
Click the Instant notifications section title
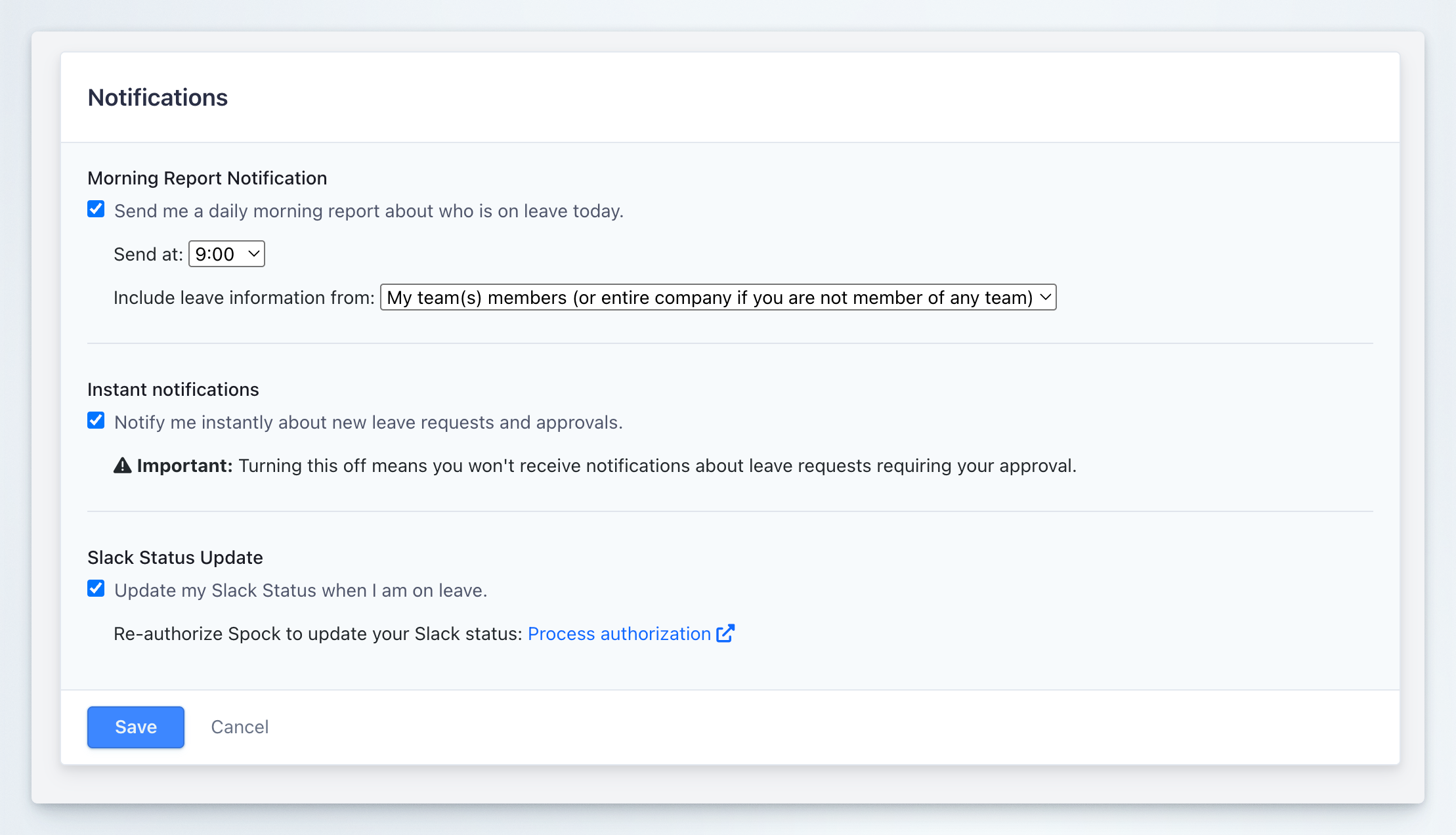pyautogui.click(x=173, y=389)
